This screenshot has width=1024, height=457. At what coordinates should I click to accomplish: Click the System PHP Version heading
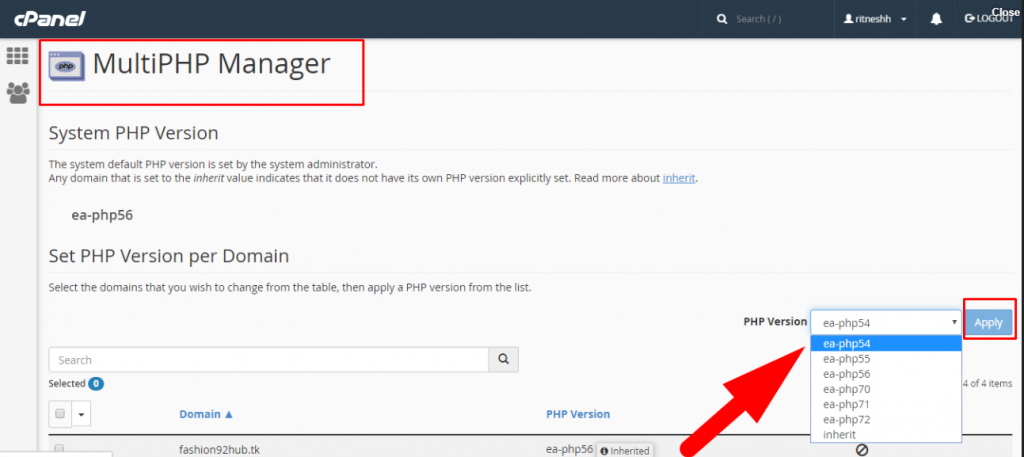(x=133, y=133)
